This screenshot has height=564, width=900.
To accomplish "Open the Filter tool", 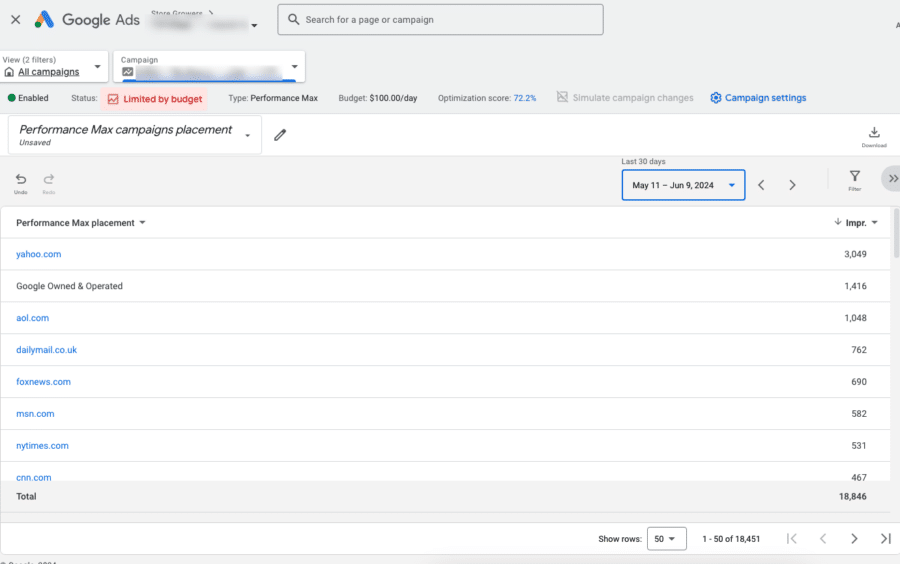I will point(855,180).
